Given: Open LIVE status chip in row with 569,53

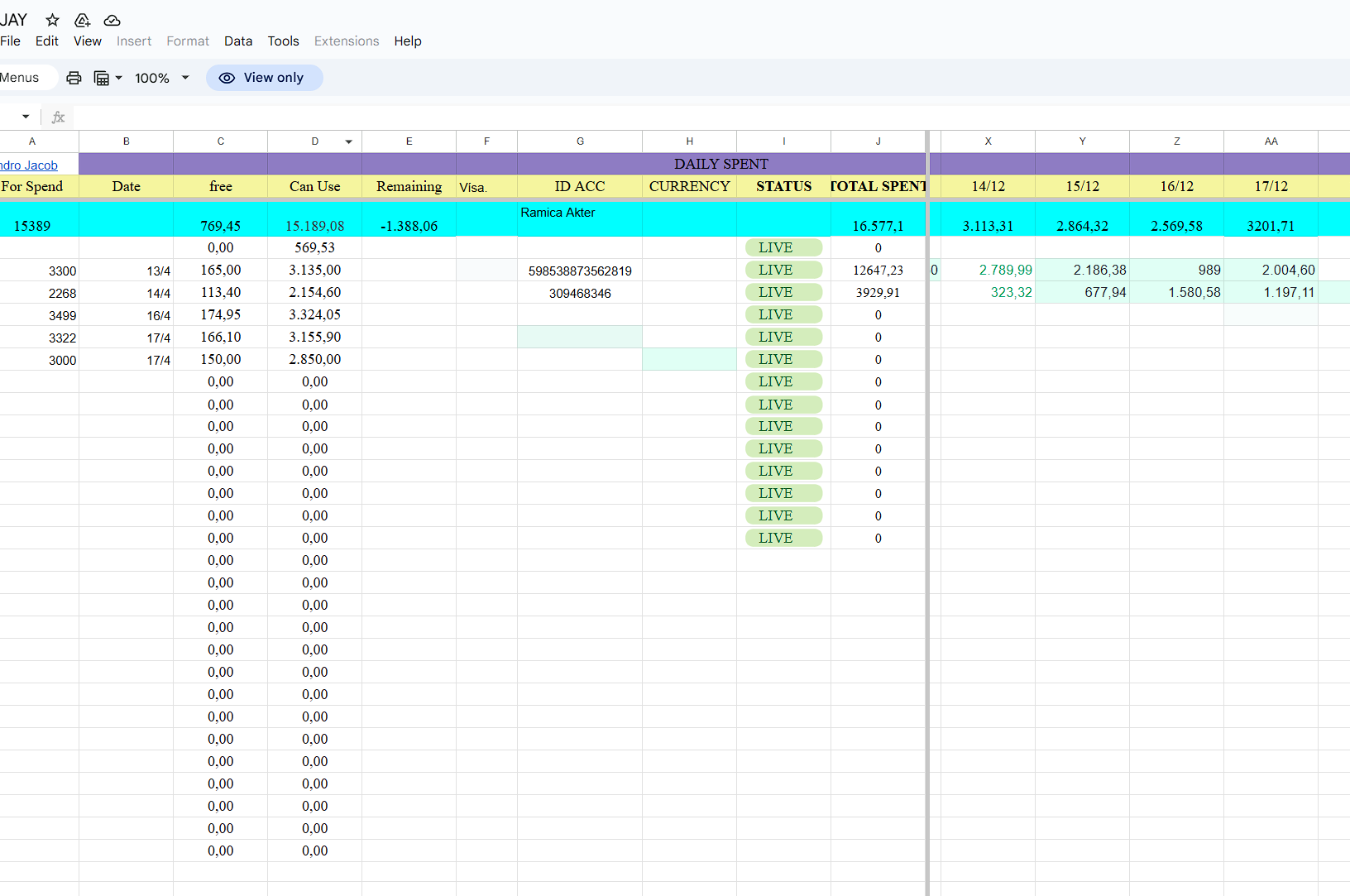Looking at the screenshot, I should (783, 247).
